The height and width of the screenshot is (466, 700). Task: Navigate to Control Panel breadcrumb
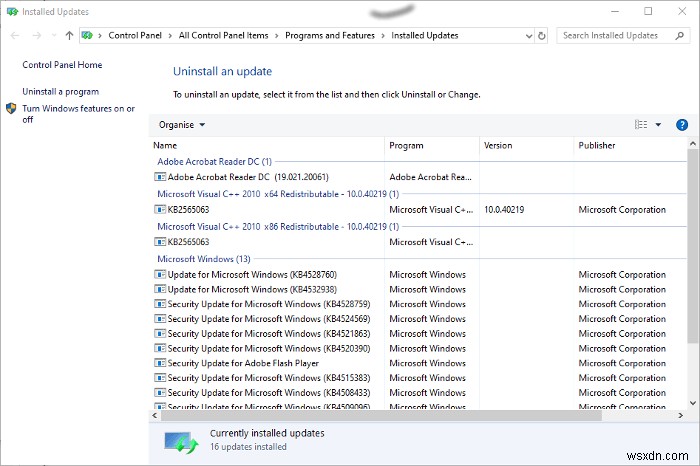[x=135, y=36]
